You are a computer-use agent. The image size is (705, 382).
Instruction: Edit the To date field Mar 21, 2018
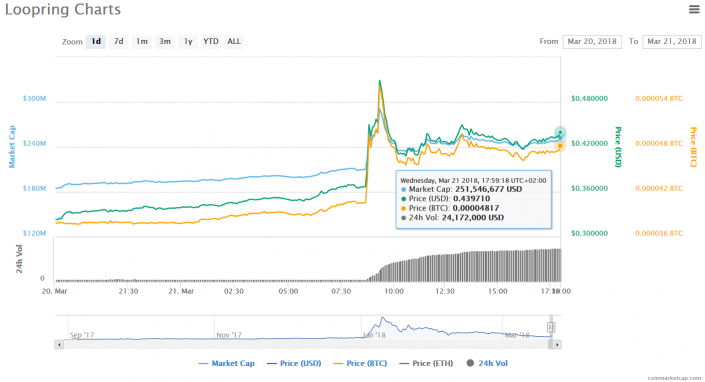pos(672,41)
